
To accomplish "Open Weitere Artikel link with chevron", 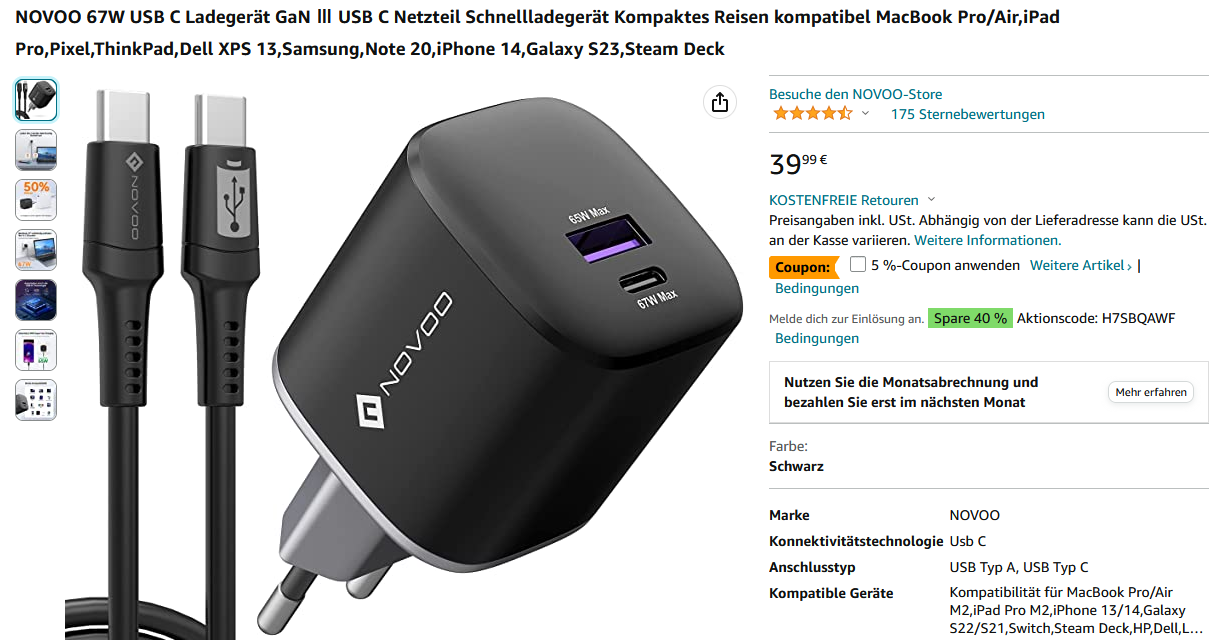I will [x=1081, y=265].
